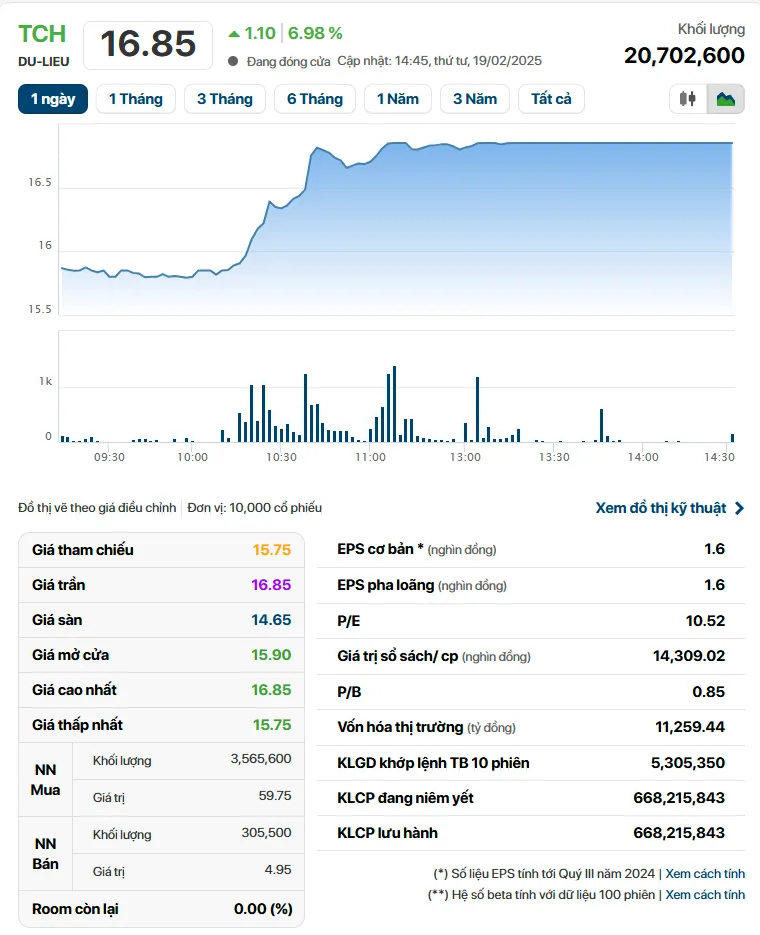760x935 pixels.
Task: Click the Giá sàn value 14.65
Action: pyautogui.click(x=271, y=620)
